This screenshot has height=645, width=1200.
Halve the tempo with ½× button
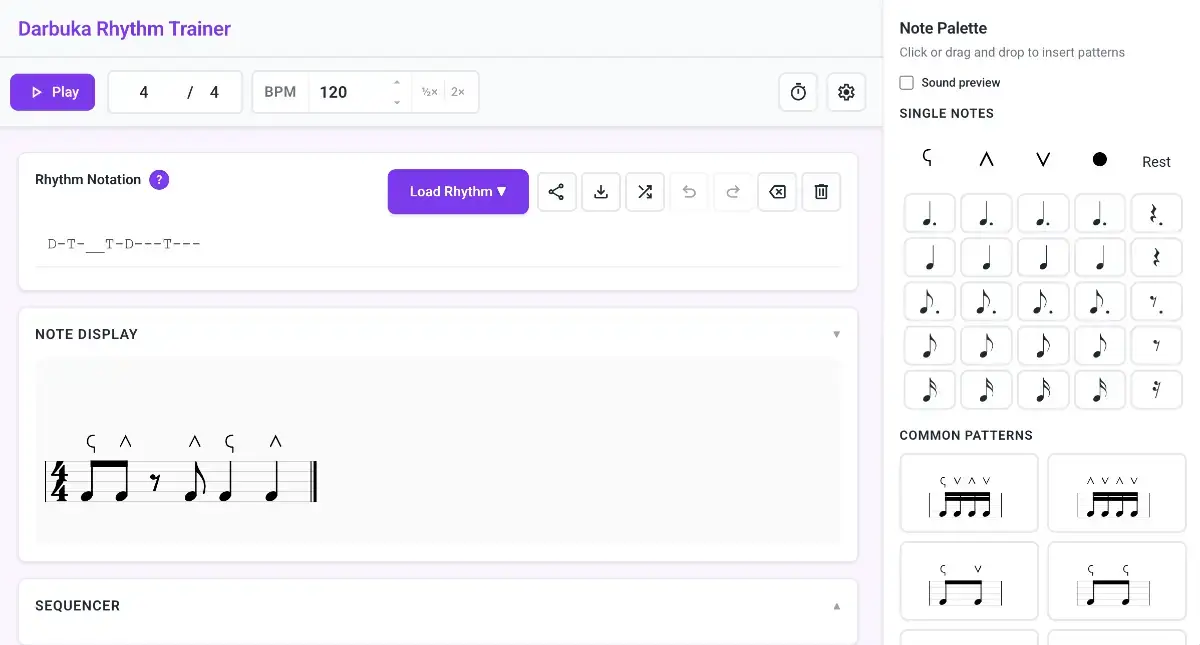429,92
